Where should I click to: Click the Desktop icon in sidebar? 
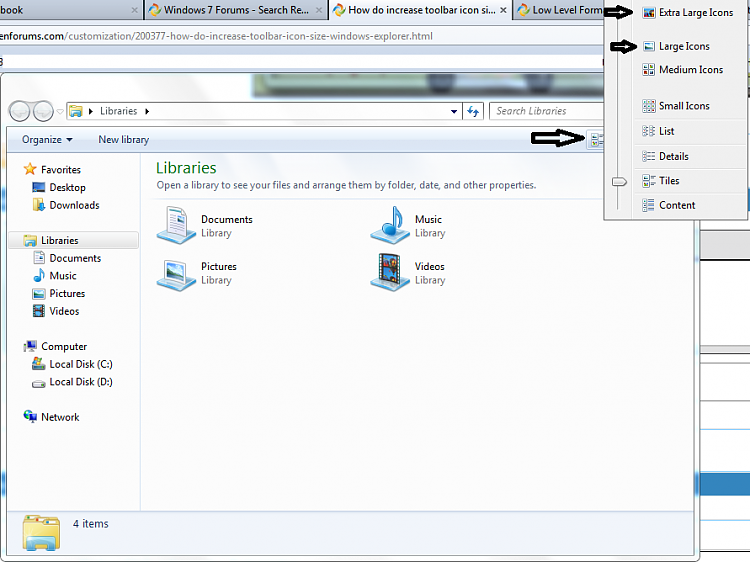click(39, 187)
